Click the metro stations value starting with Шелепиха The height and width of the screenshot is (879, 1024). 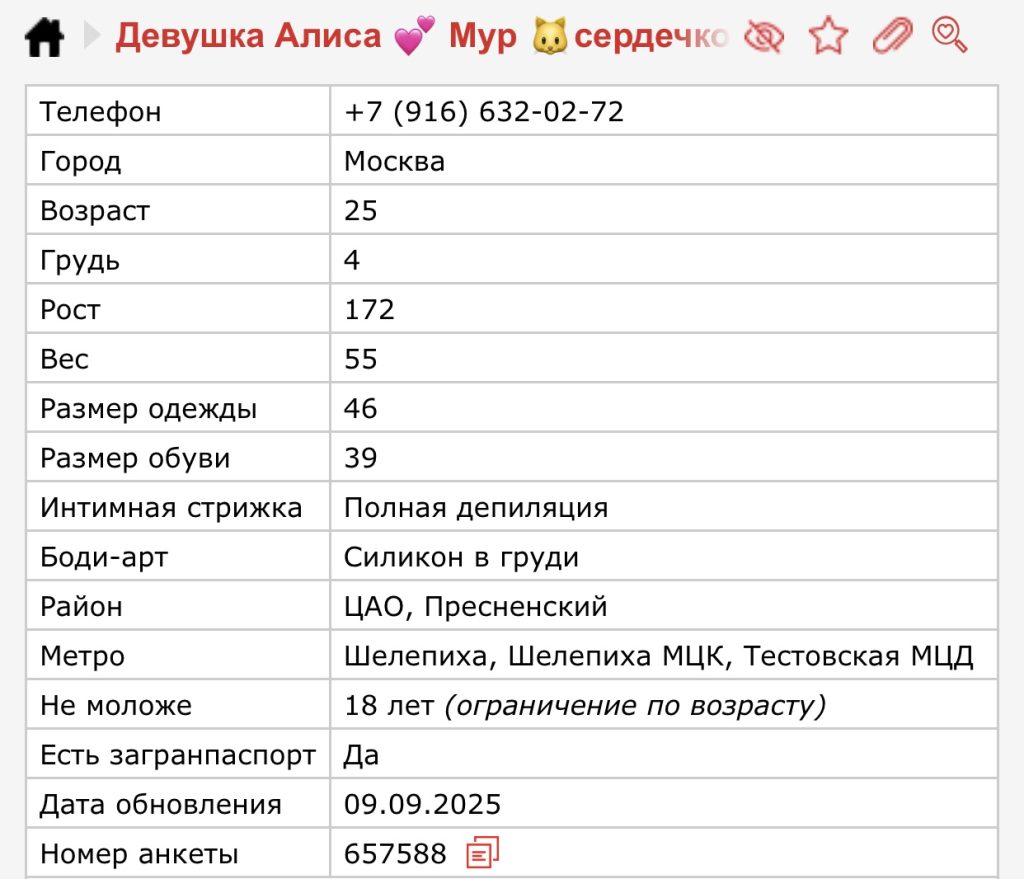click(658, 657)
